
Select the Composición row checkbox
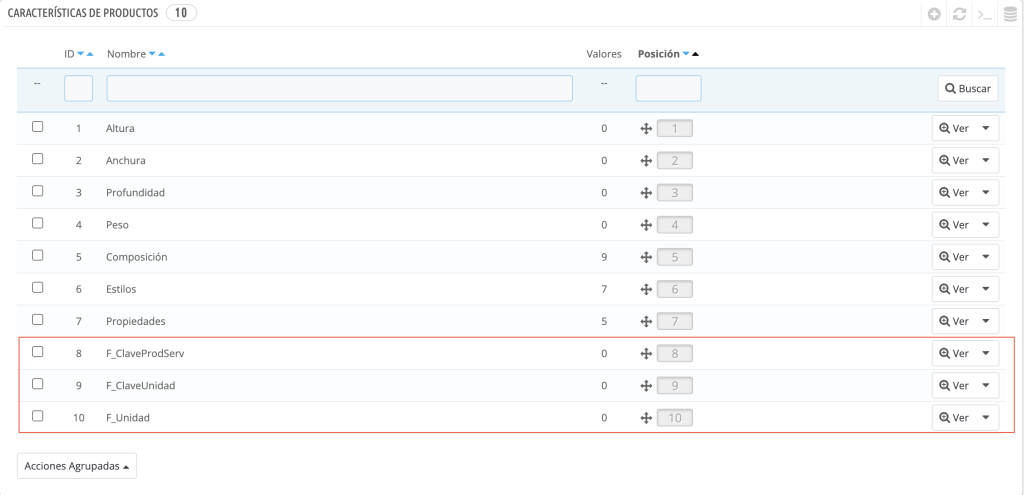pyautogui.click(x=37, y=255)
